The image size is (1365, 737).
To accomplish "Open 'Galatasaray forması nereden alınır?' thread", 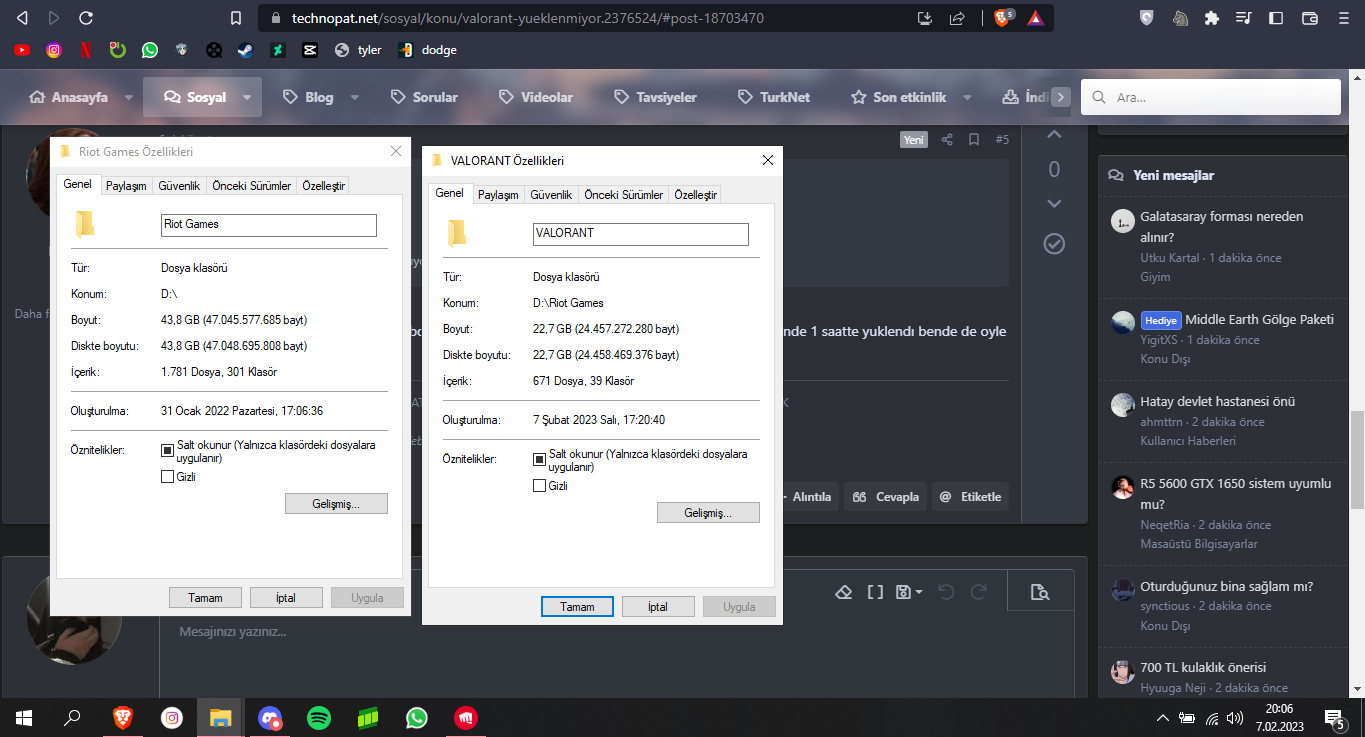I will pyautogui.click(x=1221, y=227).
